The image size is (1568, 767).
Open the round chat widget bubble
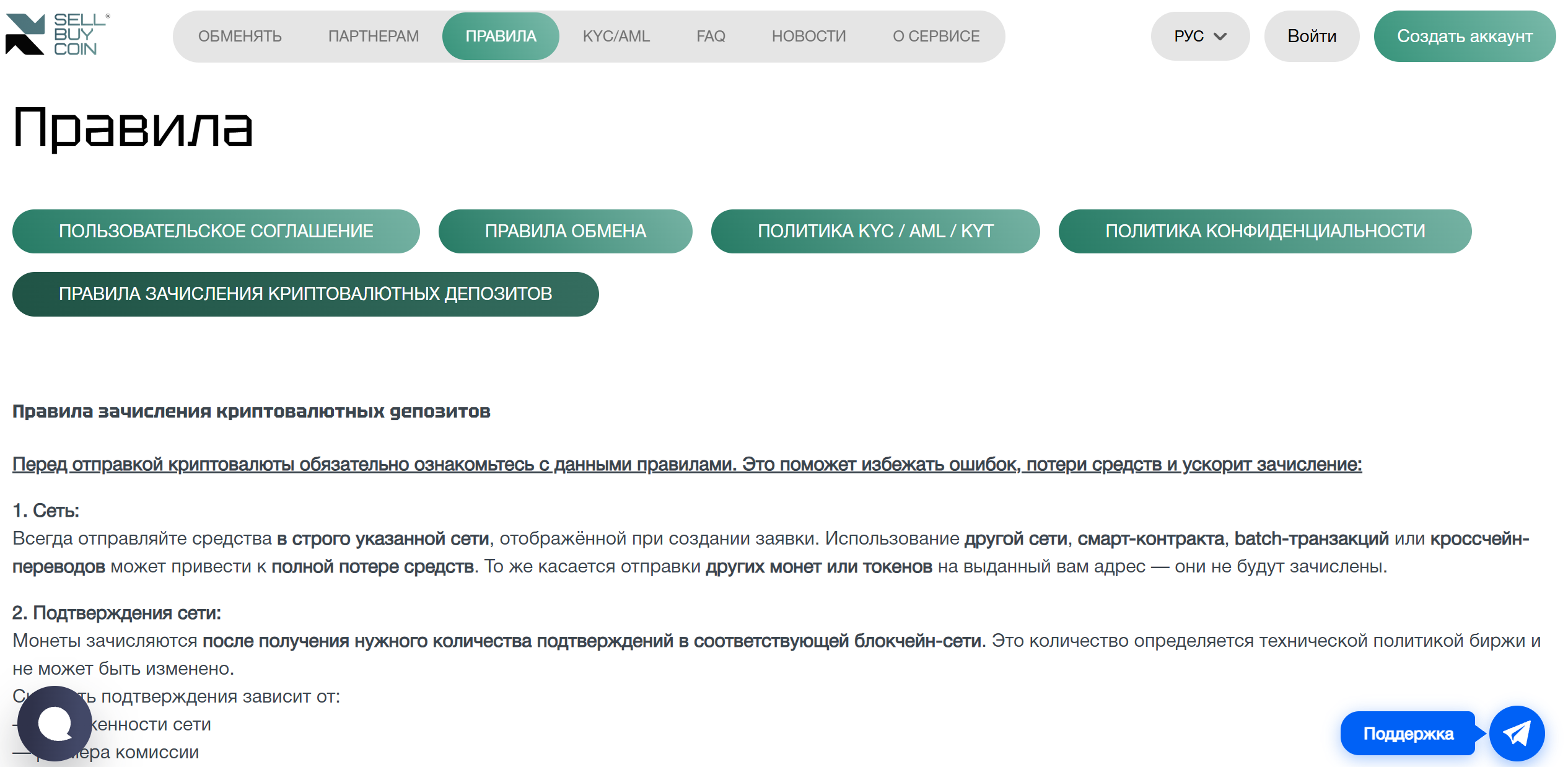click(x=55, y=724)
